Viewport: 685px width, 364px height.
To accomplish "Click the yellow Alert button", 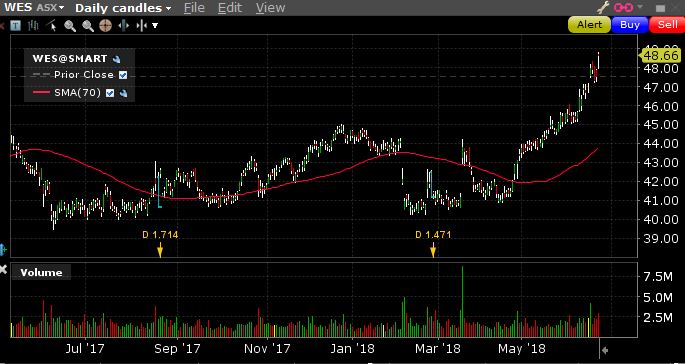I will tap(589, 25).
